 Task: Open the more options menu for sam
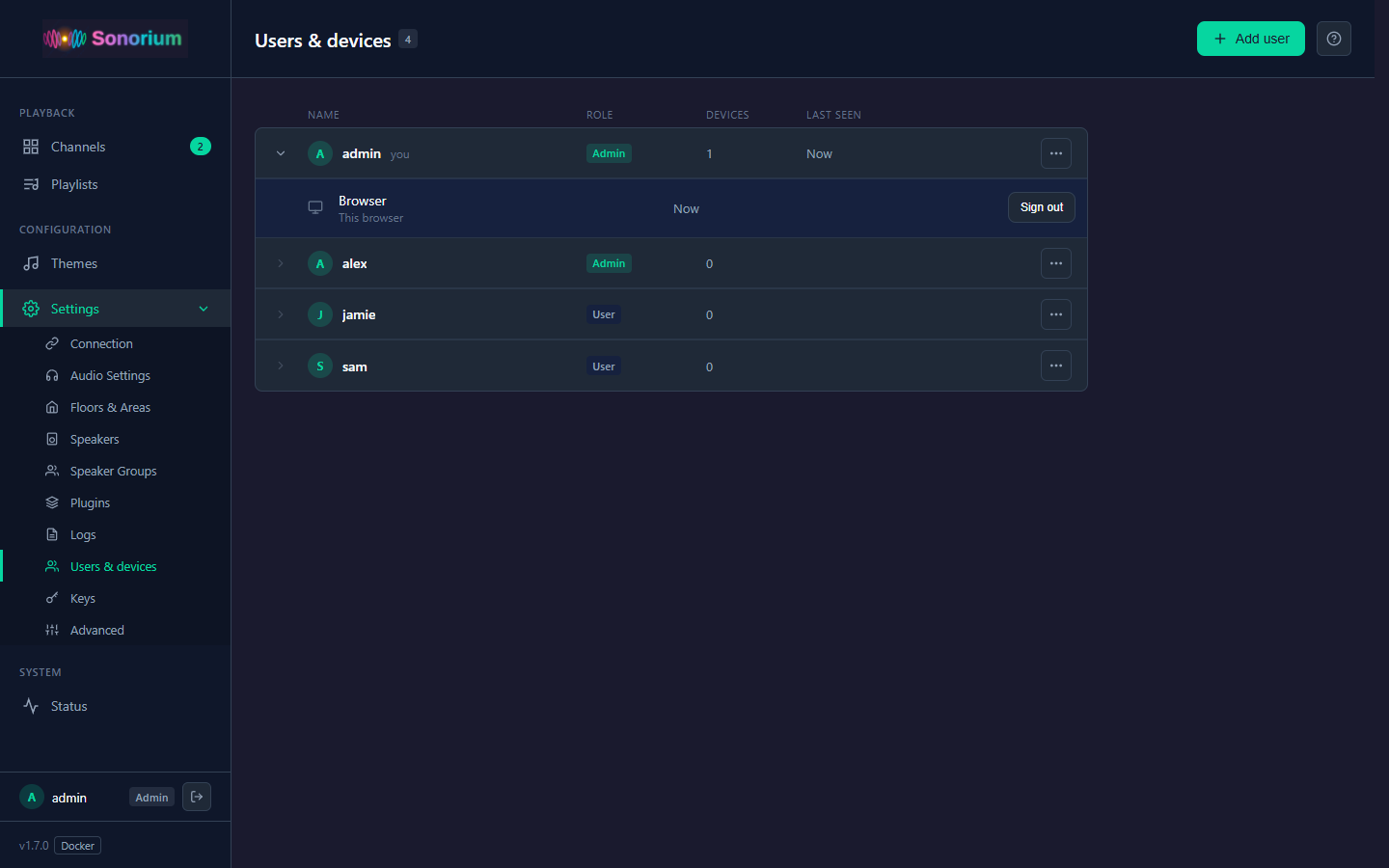coord(1056,366)
